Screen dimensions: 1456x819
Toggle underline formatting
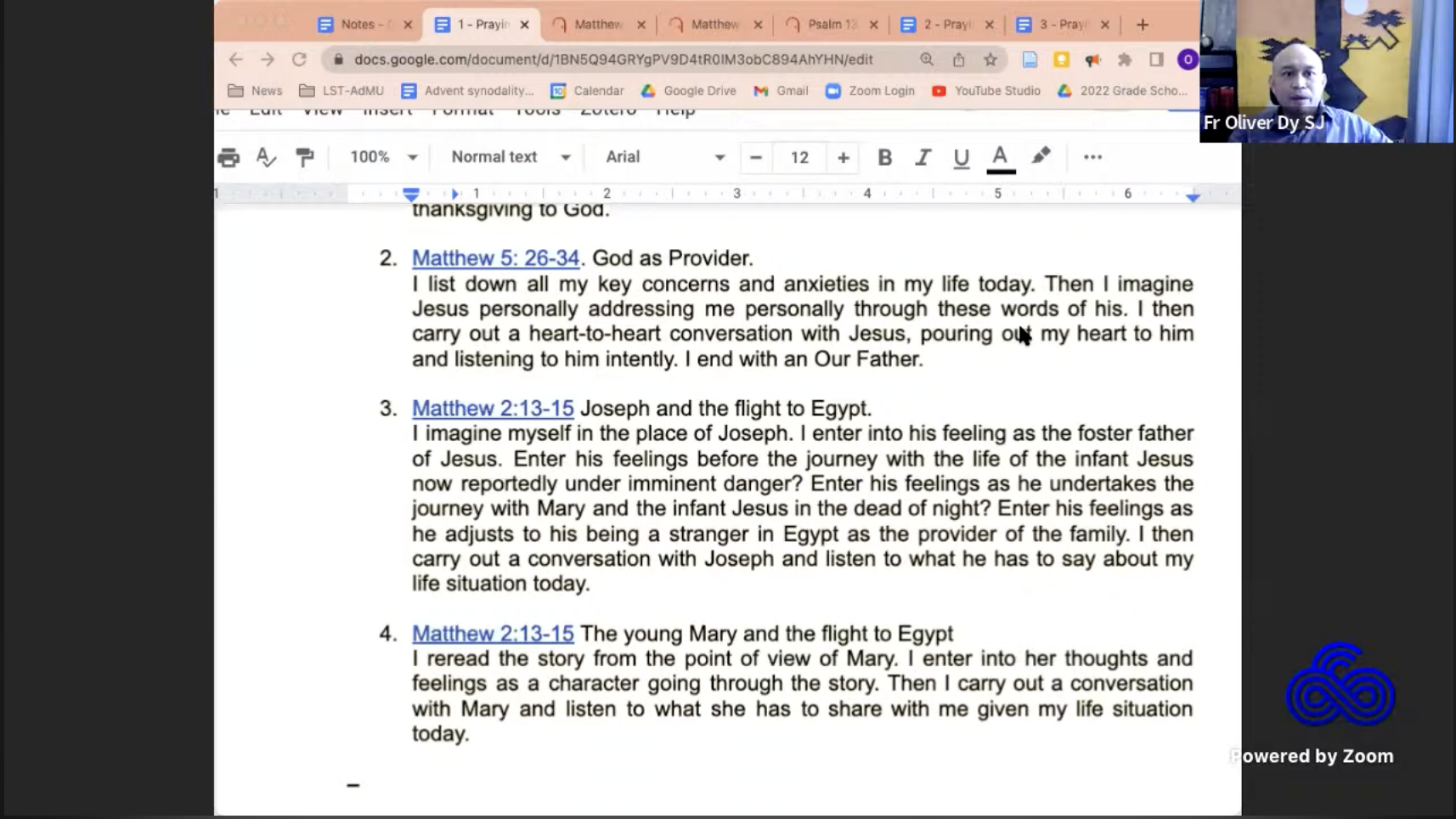961,157
